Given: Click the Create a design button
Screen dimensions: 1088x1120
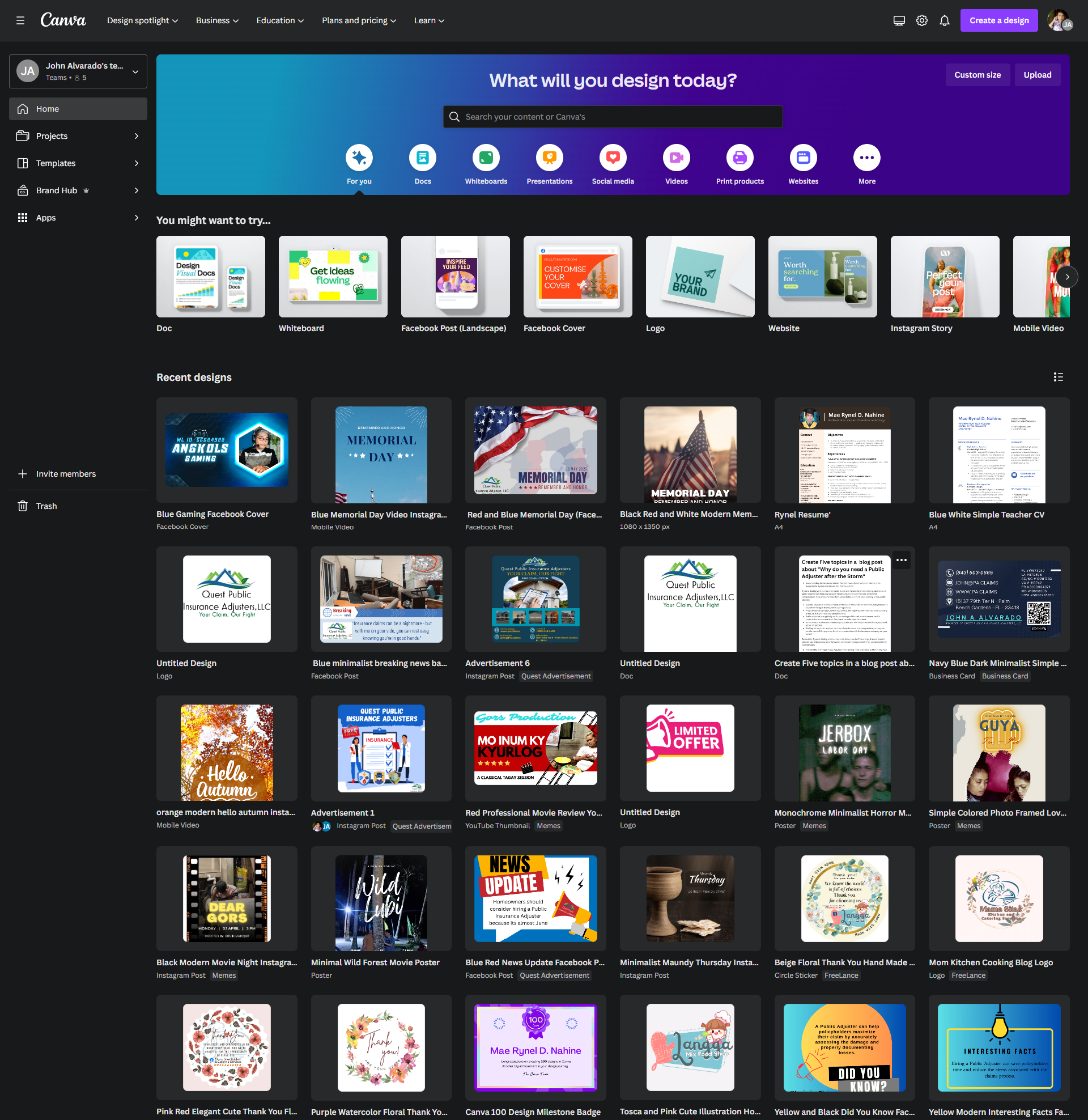Looking at the screenshot, I should point(998,20).
